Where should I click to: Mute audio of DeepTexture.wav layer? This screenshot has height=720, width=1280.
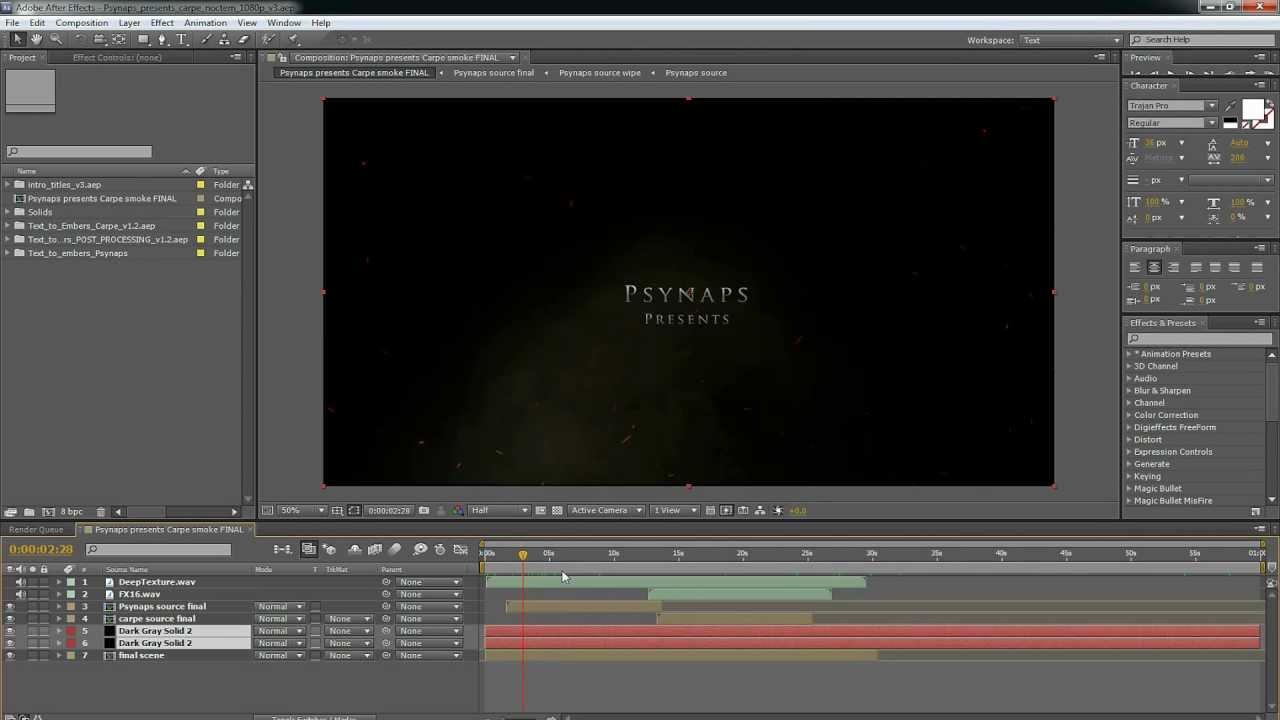21,582
